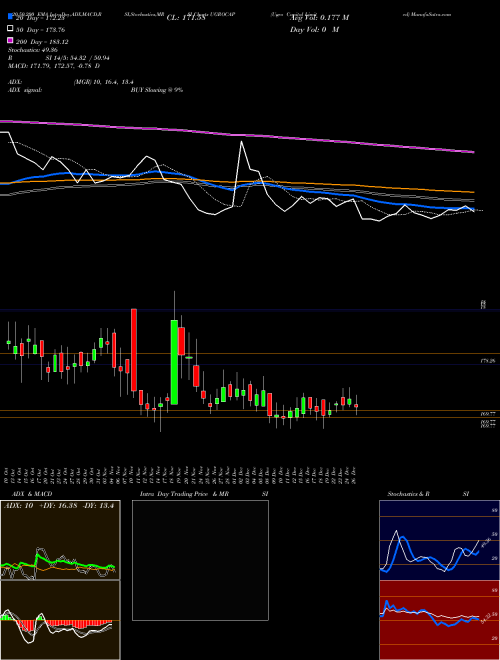The width and height of the screenshot is (500, 660).
Task: Click the '(MGR) 10, 16.4, 13.4' ADX values
Action: (104, 82)
